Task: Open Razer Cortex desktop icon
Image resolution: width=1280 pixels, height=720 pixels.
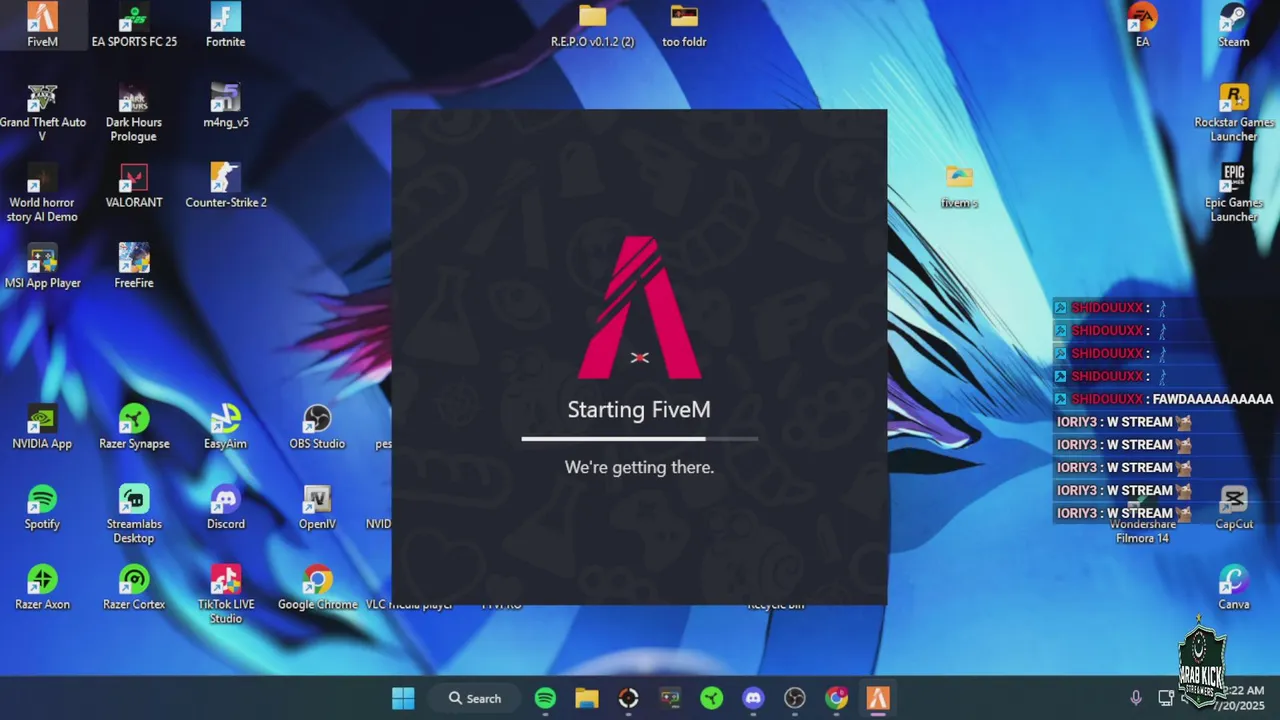Action: click(x=134, y=588)
